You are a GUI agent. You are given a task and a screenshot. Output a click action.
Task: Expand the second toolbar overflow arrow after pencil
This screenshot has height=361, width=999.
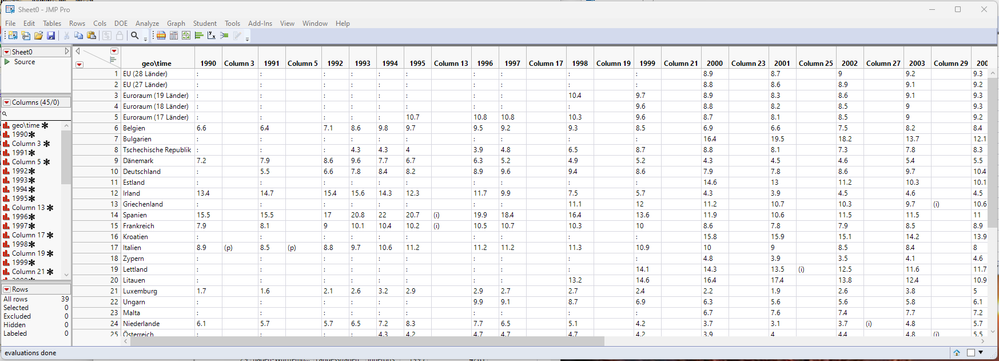(247, 39)
